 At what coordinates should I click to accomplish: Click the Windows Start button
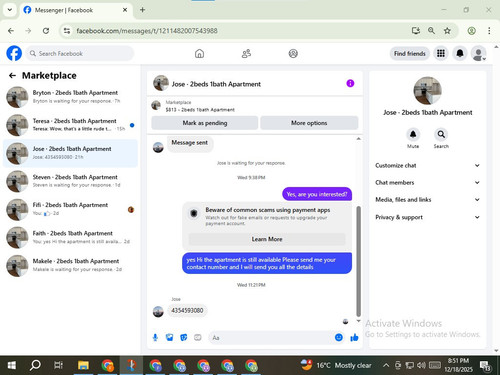[x=12, y=365]
